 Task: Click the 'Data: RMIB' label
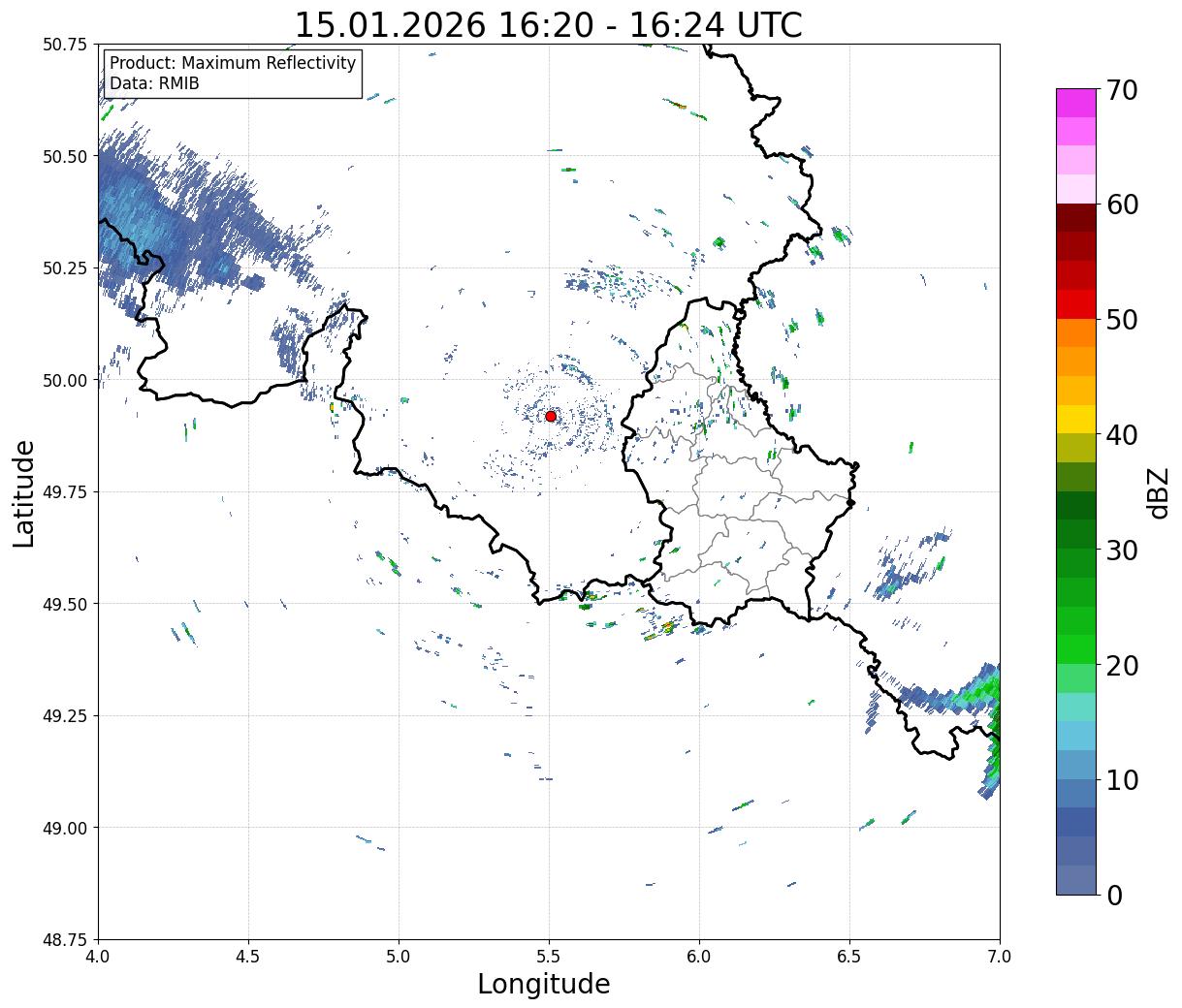point(154,83)
